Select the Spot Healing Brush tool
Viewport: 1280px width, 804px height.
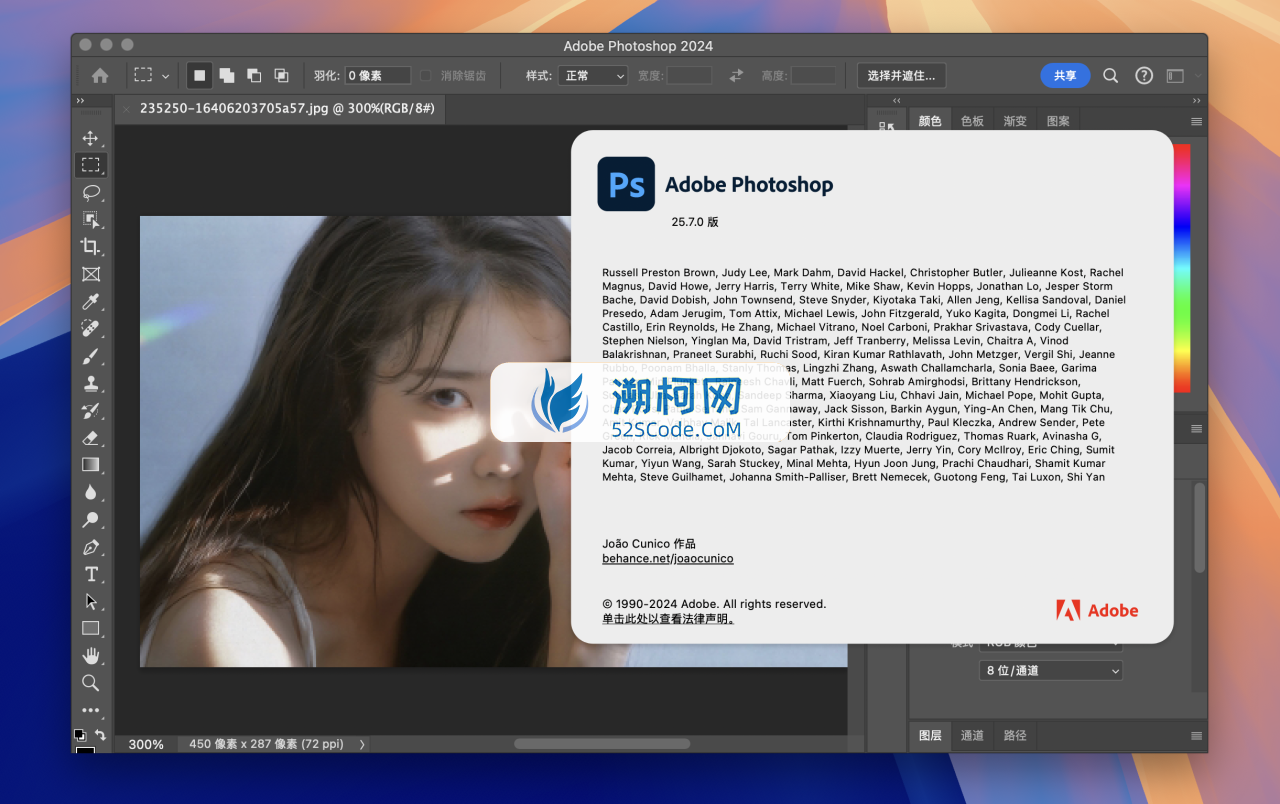tap(91, 328)
